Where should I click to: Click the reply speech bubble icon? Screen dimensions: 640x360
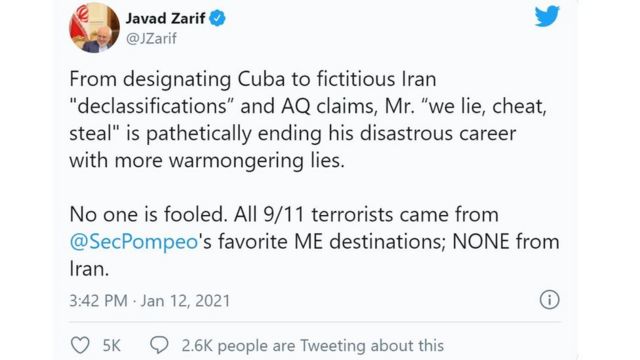coord(159,345)
